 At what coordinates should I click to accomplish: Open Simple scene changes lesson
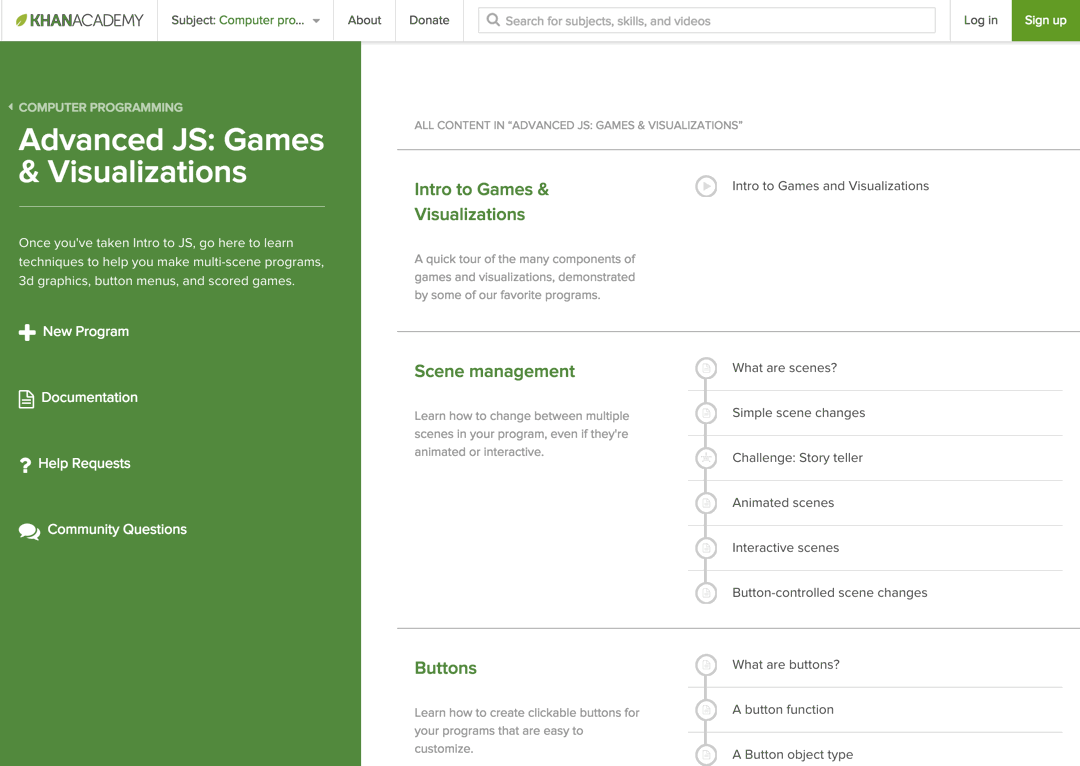pyautogui.click(x=798, y=413)
